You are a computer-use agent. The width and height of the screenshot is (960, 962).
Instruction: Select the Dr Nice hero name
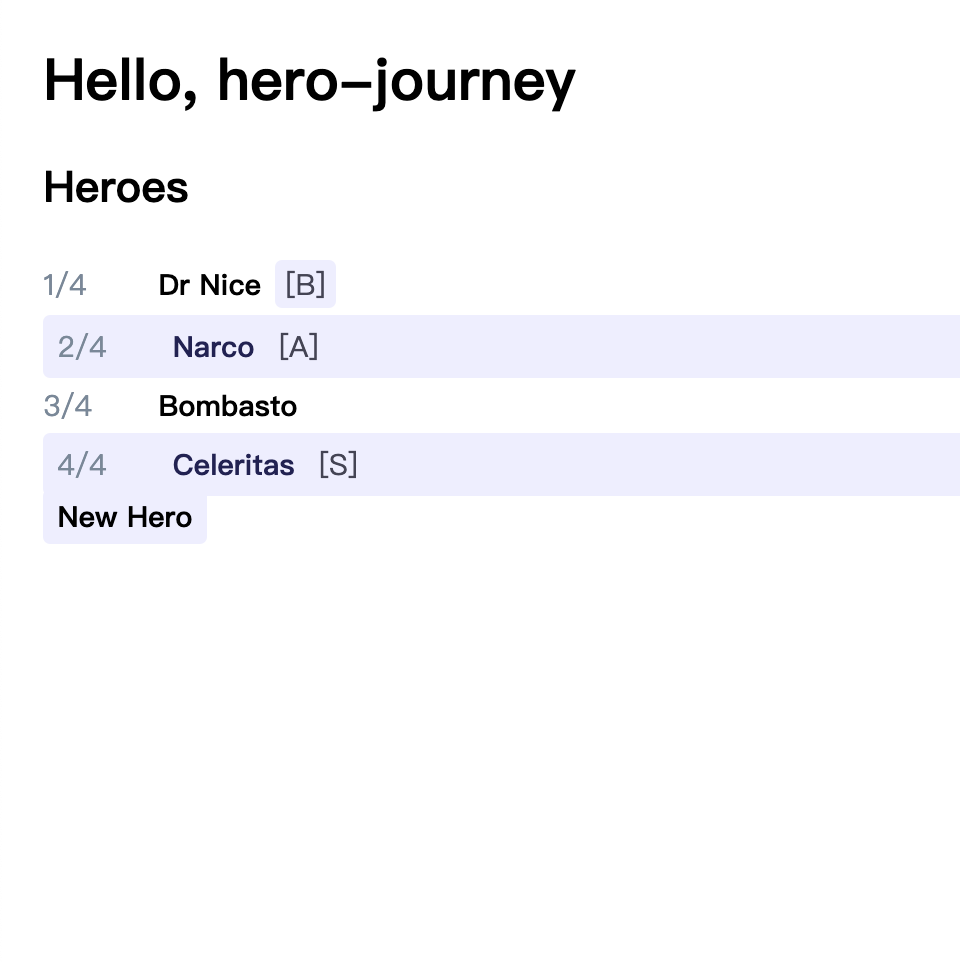click(210, 285)
